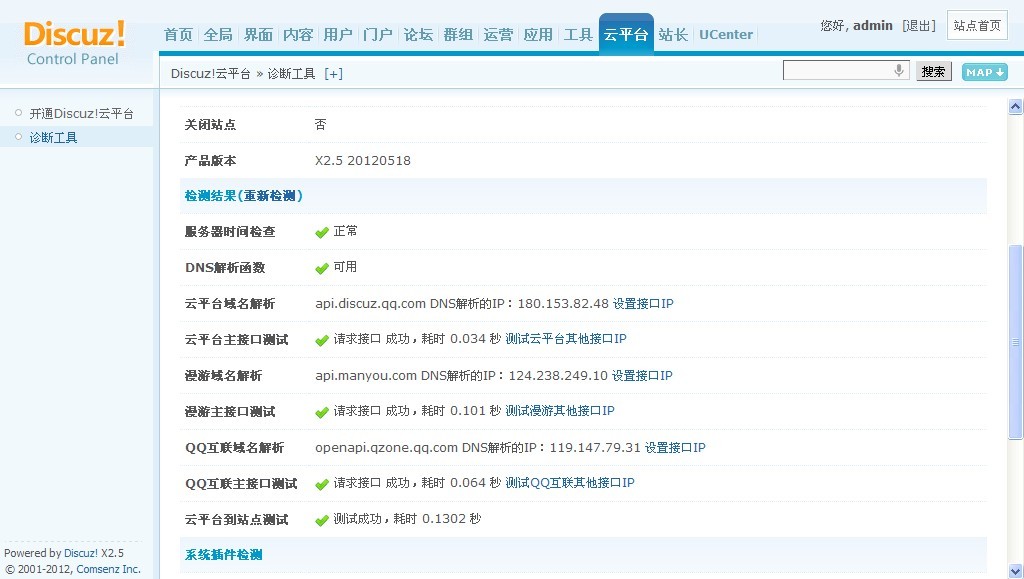This screenshot has width=1024, height=579.
Task: Switch to the 工具 tab
Action: (578, 35)
